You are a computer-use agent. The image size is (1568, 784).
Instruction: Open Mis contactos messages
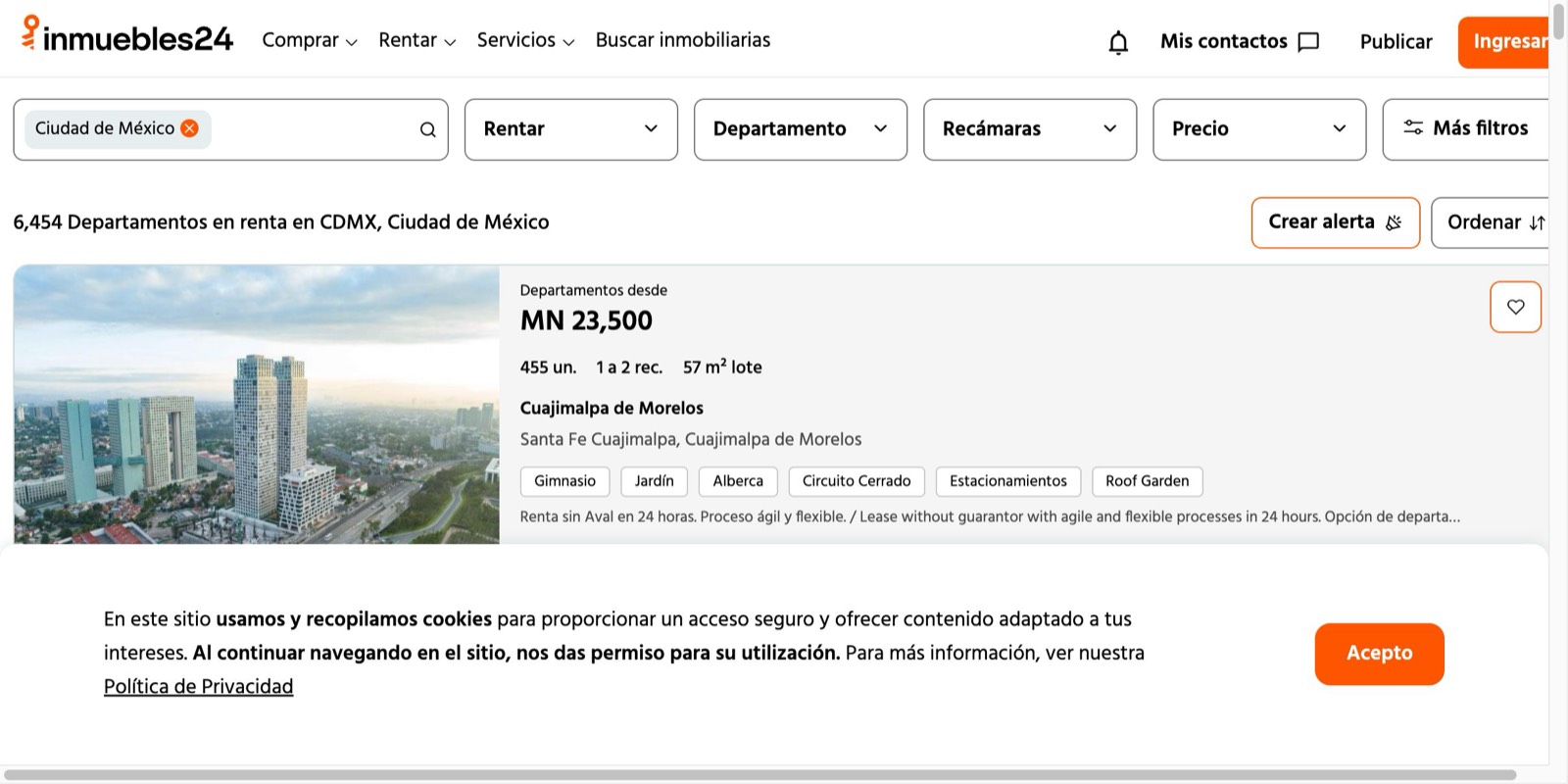click(x=1239, y=41)
